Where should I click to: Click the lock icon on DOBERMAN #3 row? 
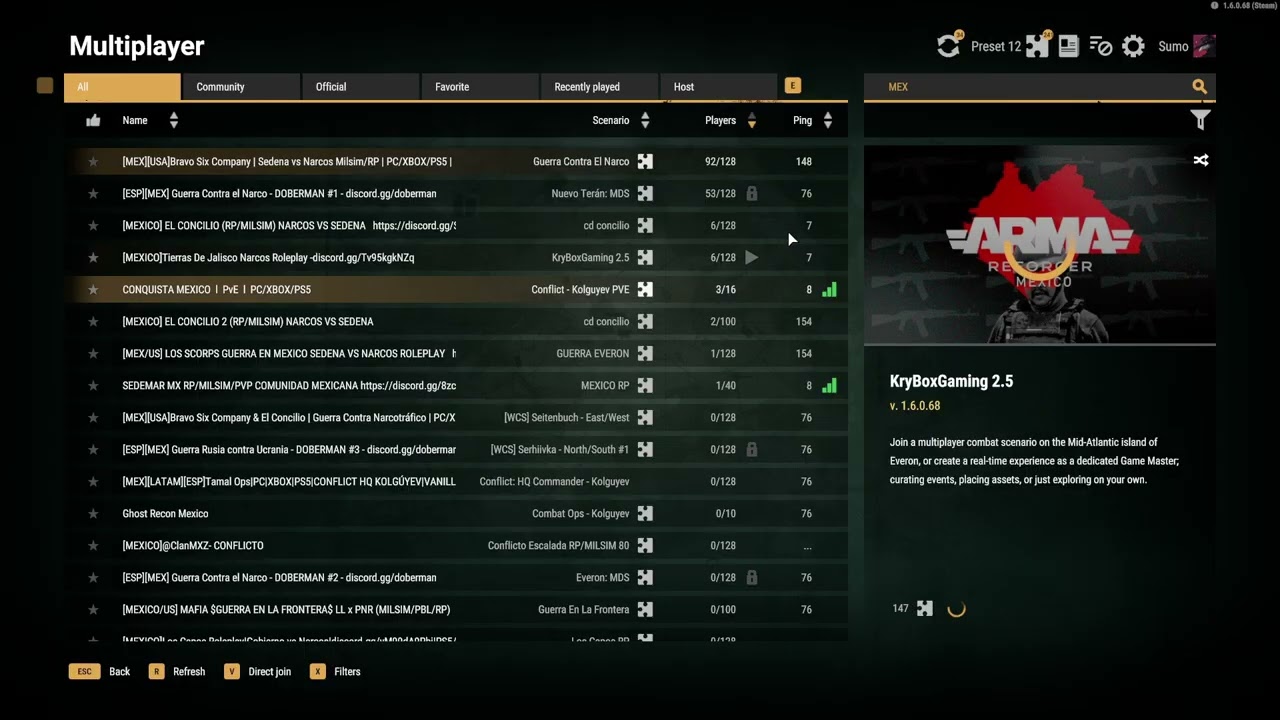752,449
